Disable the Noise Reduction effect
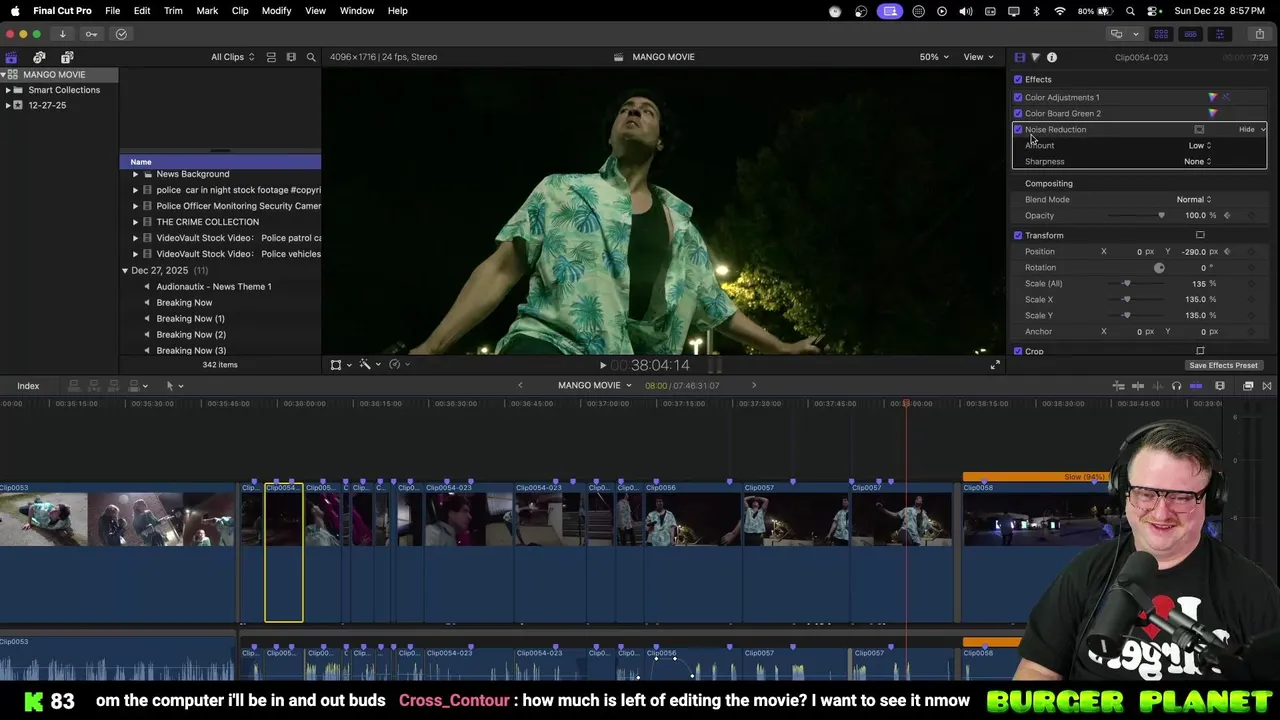The image size is (1280, 720). coord(1018,129)
